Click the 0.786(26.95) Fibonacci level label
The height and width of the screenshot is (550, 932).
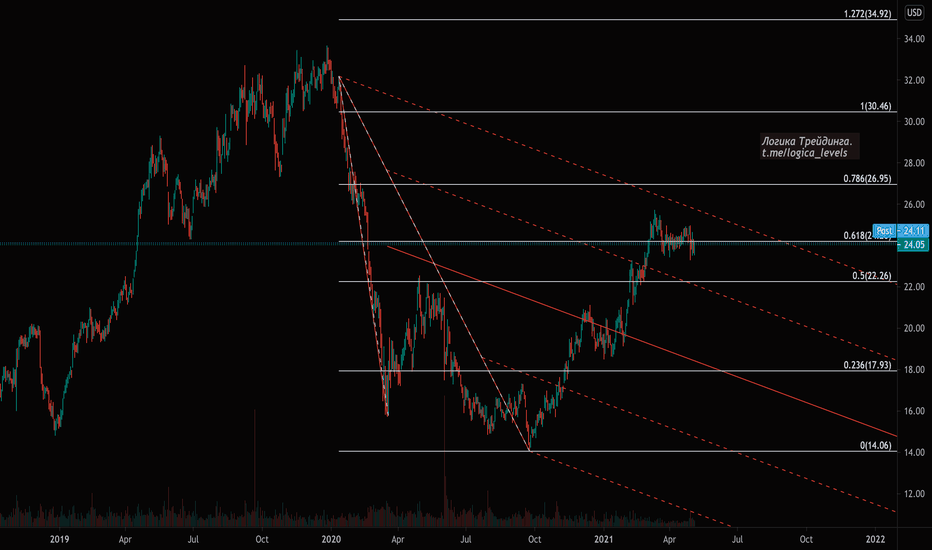[867, 178]
